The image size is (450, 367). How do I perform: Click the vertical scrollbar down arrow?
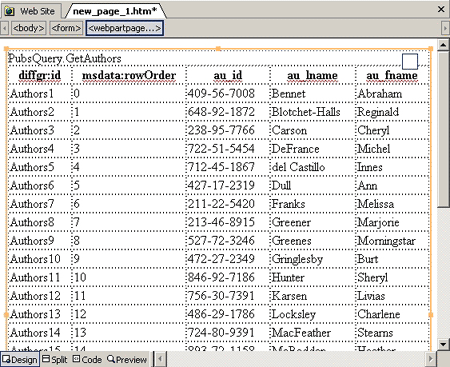(443, 344)
